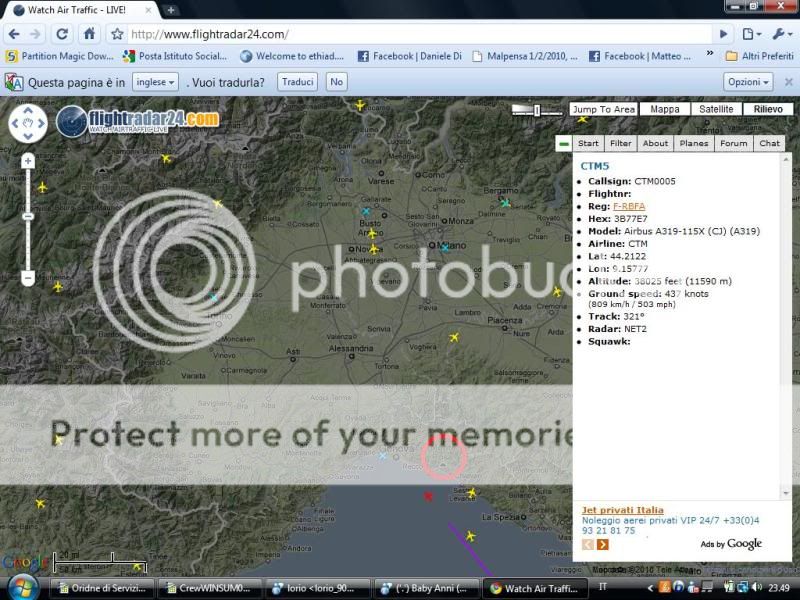Expand the Opzioni translate options dropdown

(749, 82)
